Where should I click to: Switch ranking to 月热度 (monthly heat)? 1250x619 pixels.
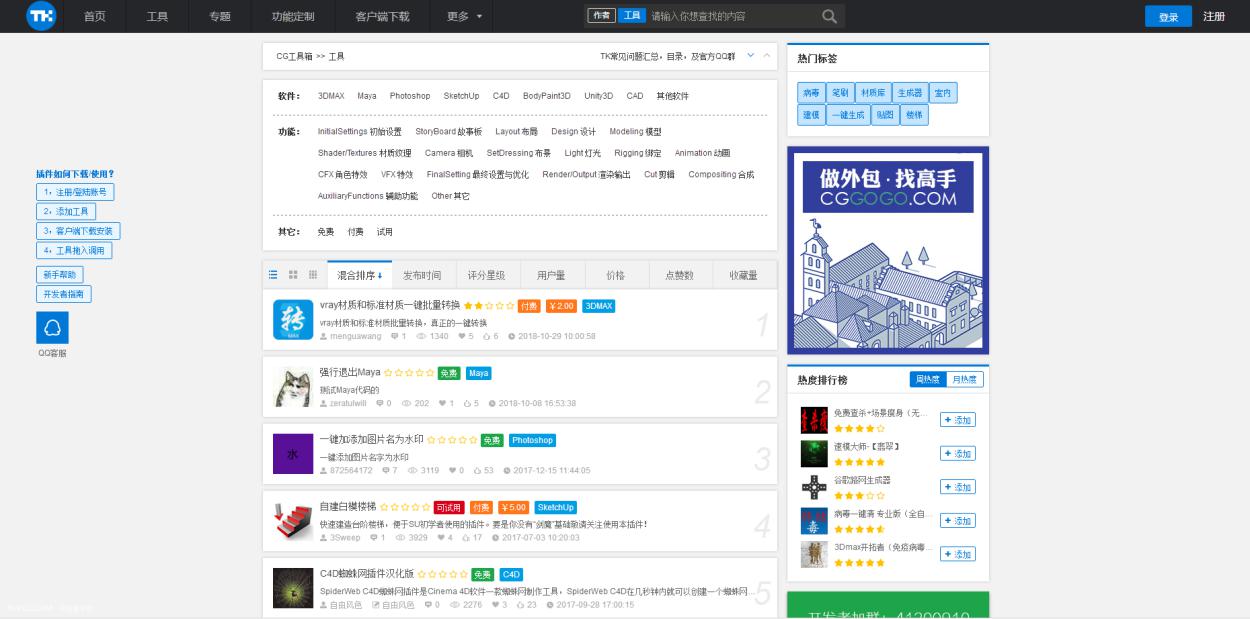pos(964,378)
